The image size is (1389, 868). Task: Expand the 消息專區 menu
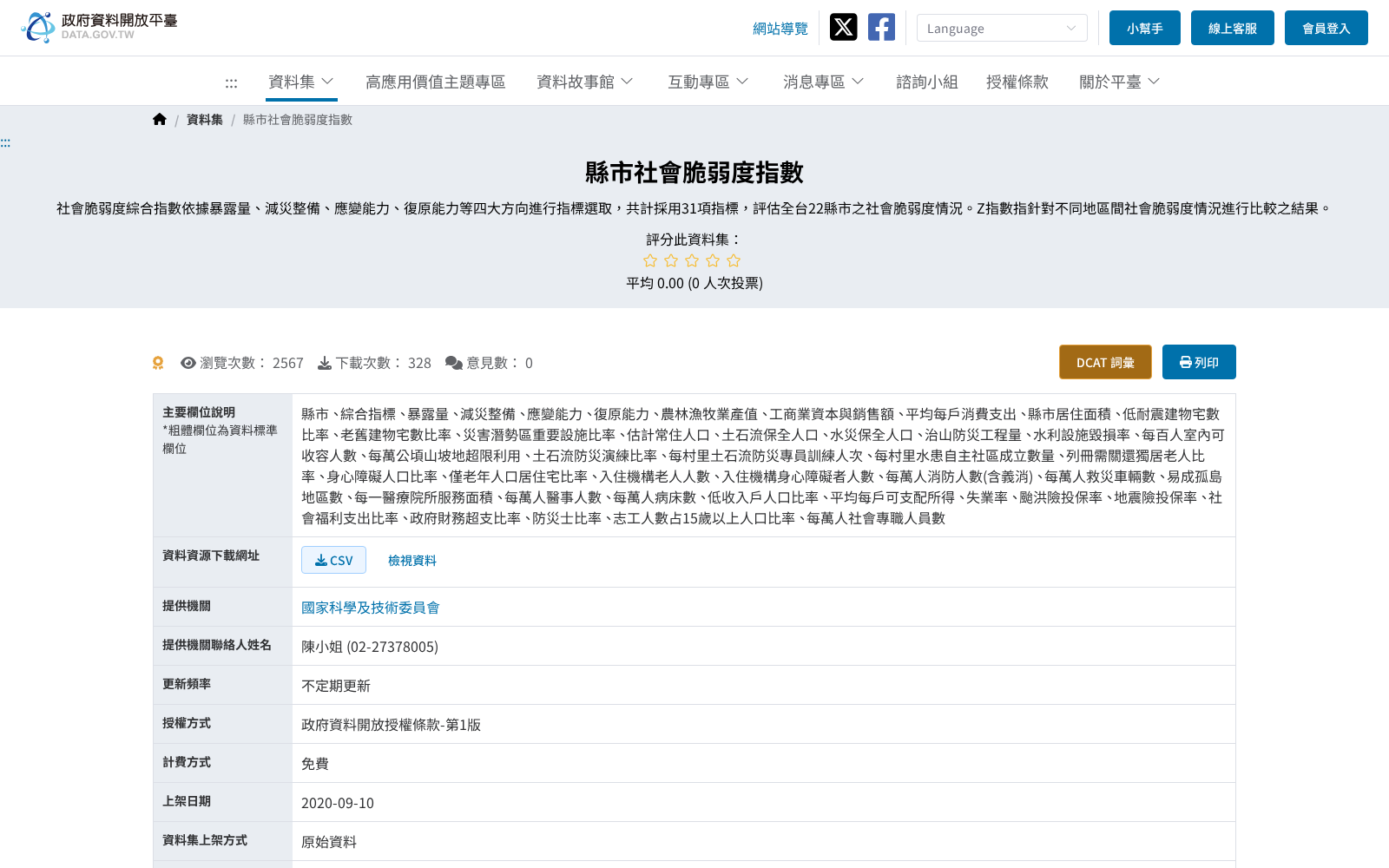pos(824,82)
